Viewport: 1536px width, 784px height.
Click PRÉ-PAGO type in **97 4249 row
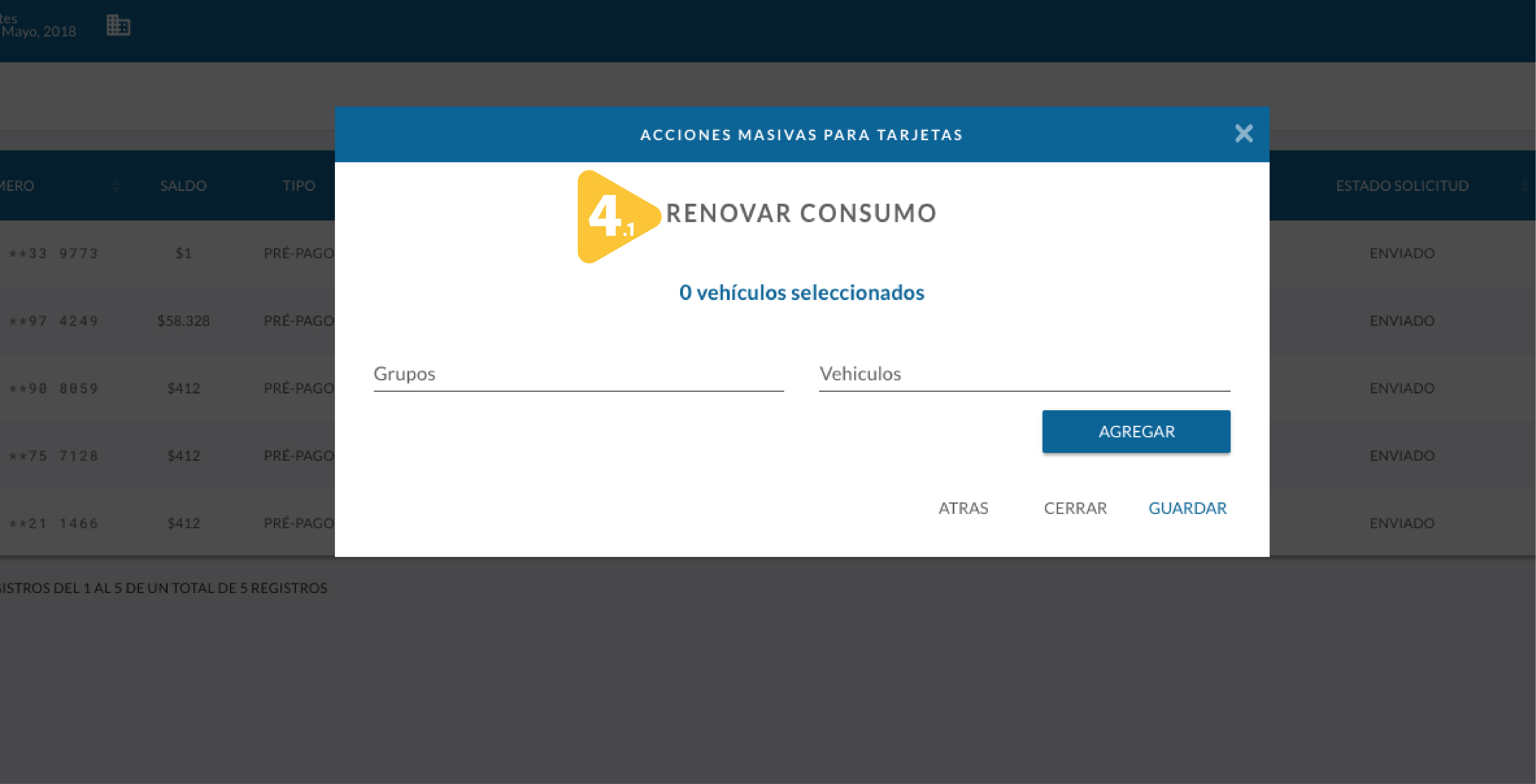299,321
